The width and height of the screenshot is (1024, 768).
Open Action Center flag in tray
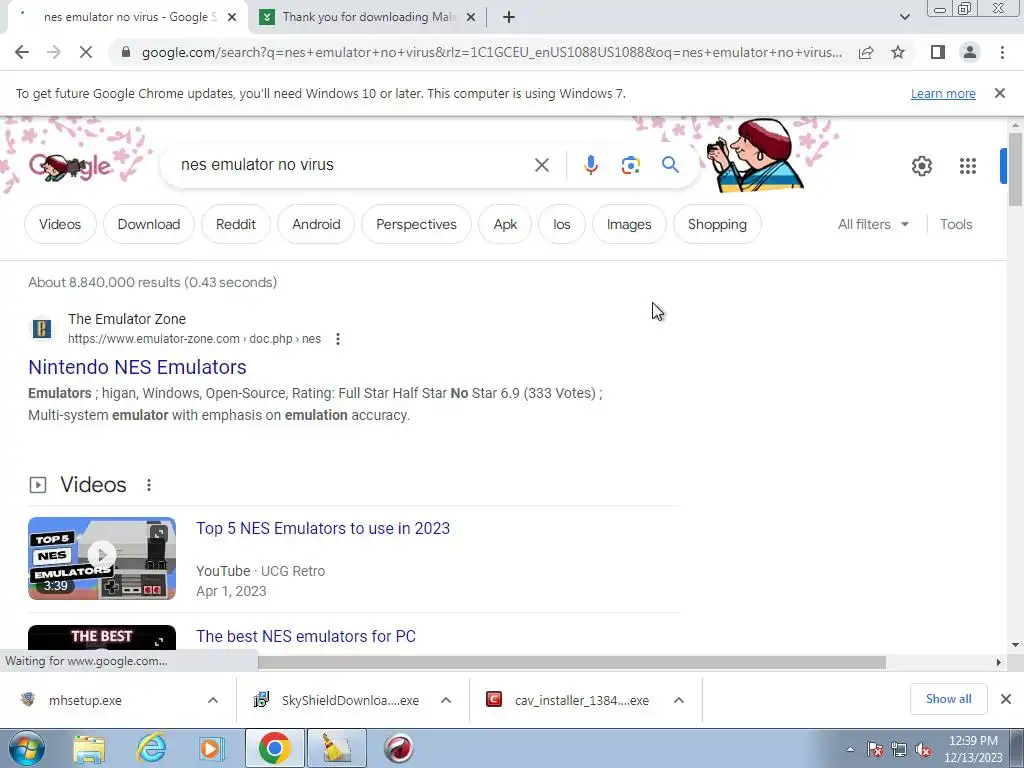875,750
